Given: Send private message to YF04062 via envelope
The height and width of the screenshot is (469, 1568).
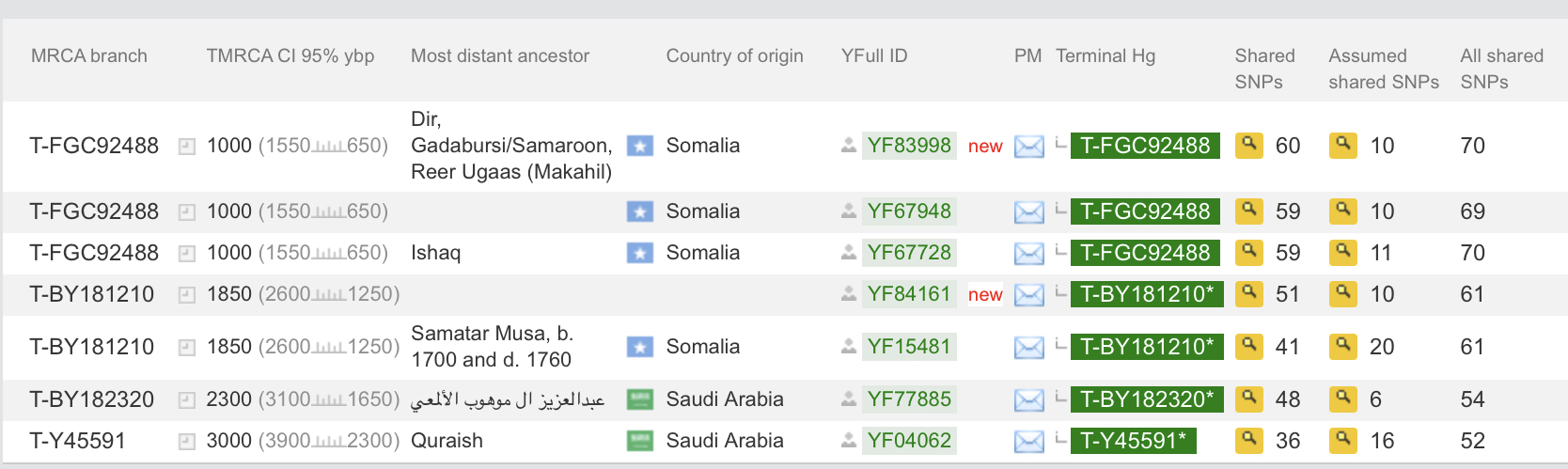Looking at the screenshot, I should 1028,441.
